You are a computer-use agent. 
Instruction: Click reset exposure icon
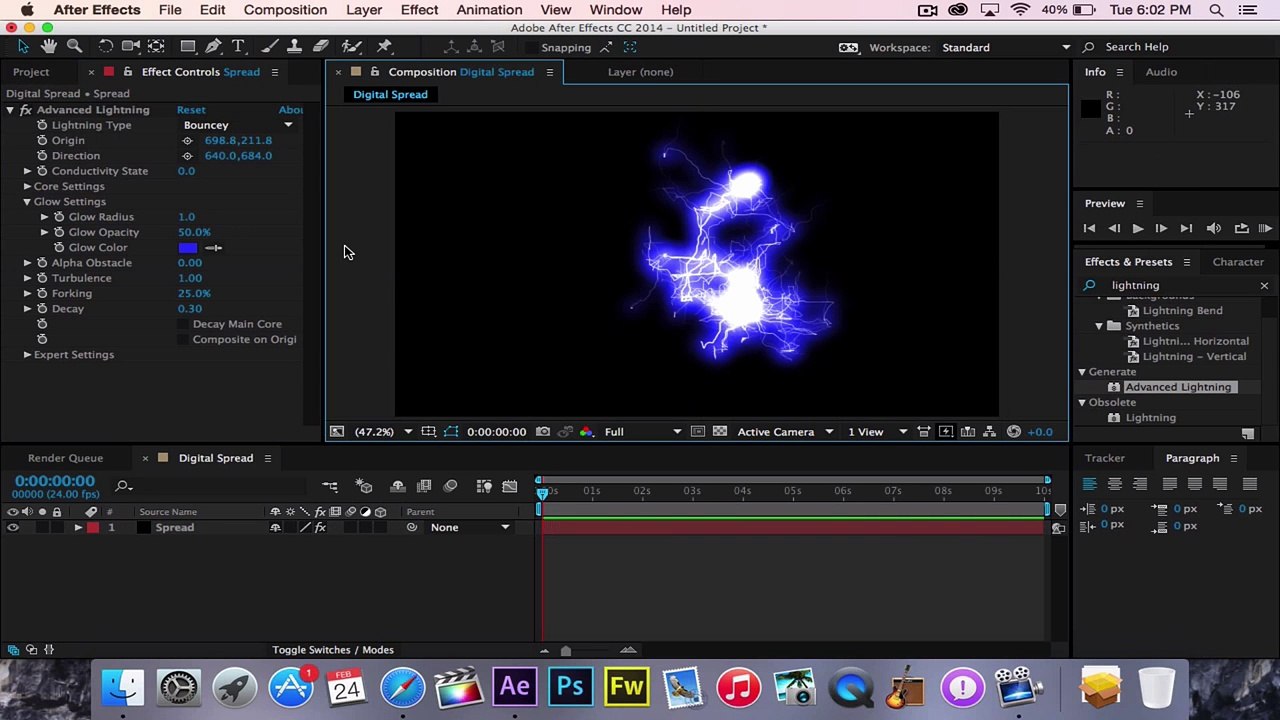(1014, 432)
